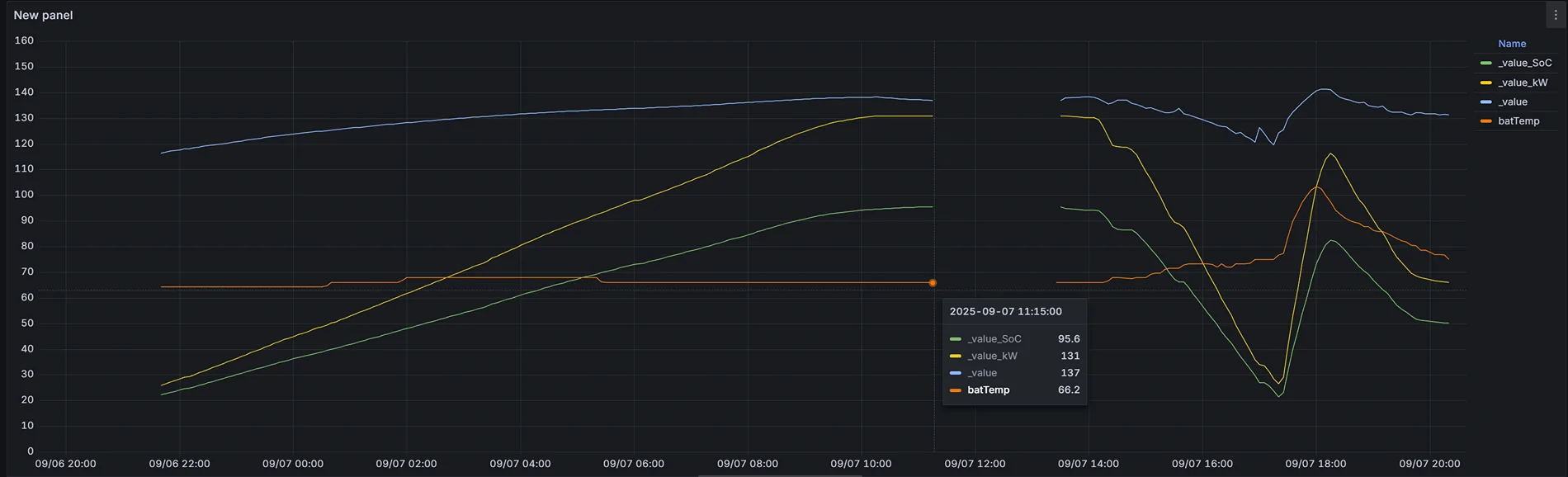Select the _value series name in legend
1568x477 pixels.
coord(1513,102)
